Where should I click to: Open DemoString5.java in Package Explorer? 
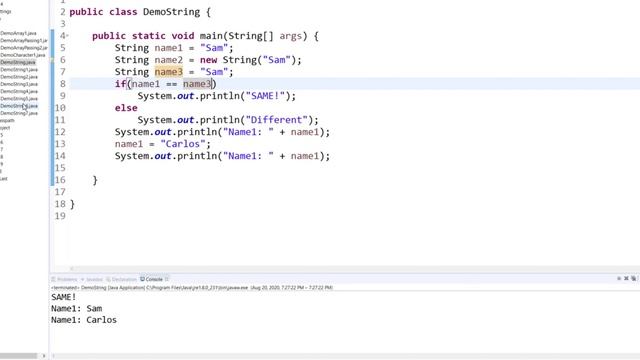point(19,99)
